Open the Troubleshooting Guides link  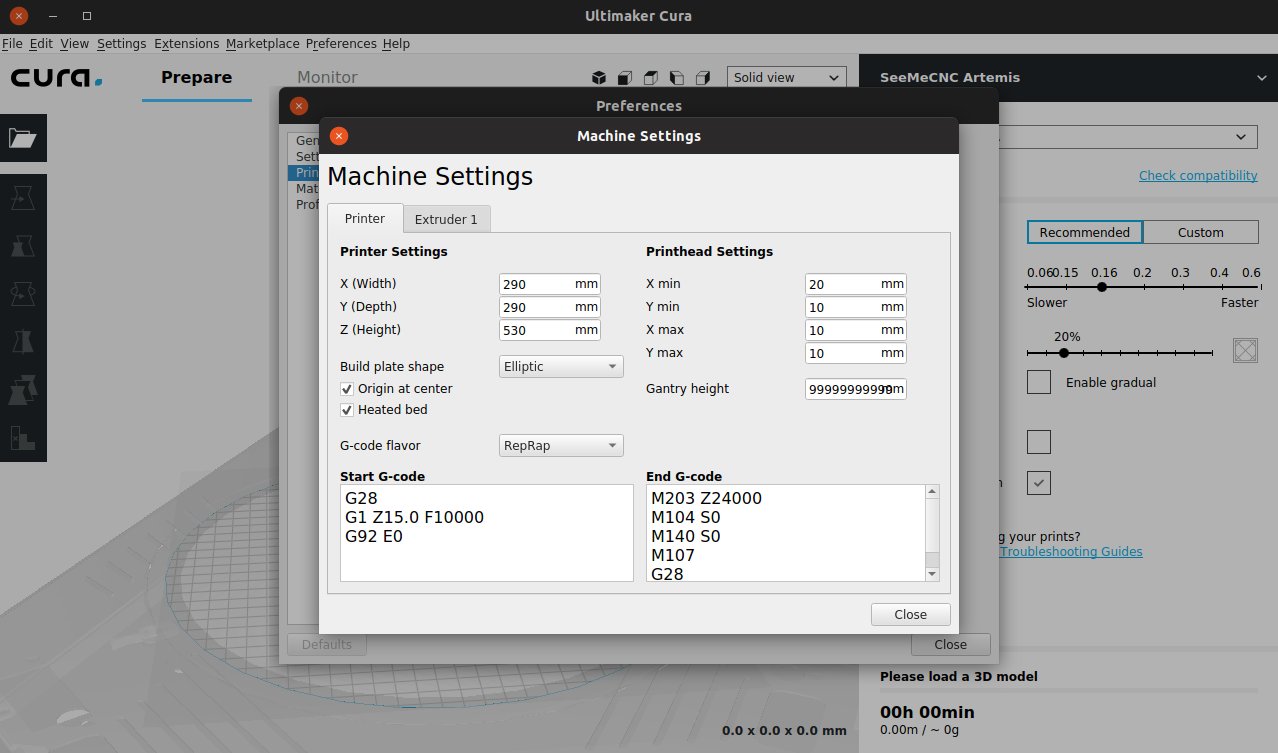click(1071, 552)
